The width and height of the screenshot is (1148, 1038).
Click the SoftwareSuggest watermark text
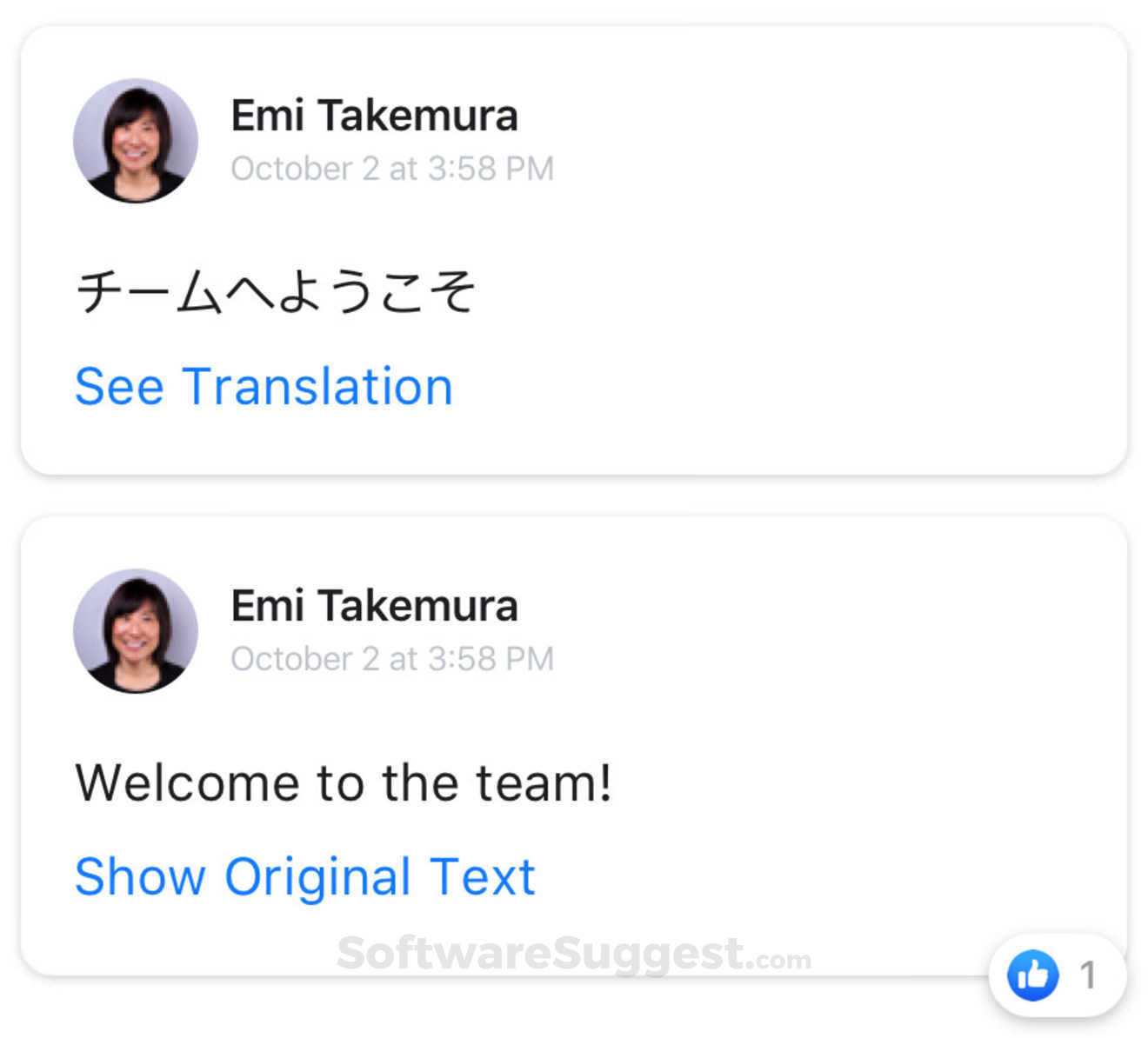[x=539, y=954]
